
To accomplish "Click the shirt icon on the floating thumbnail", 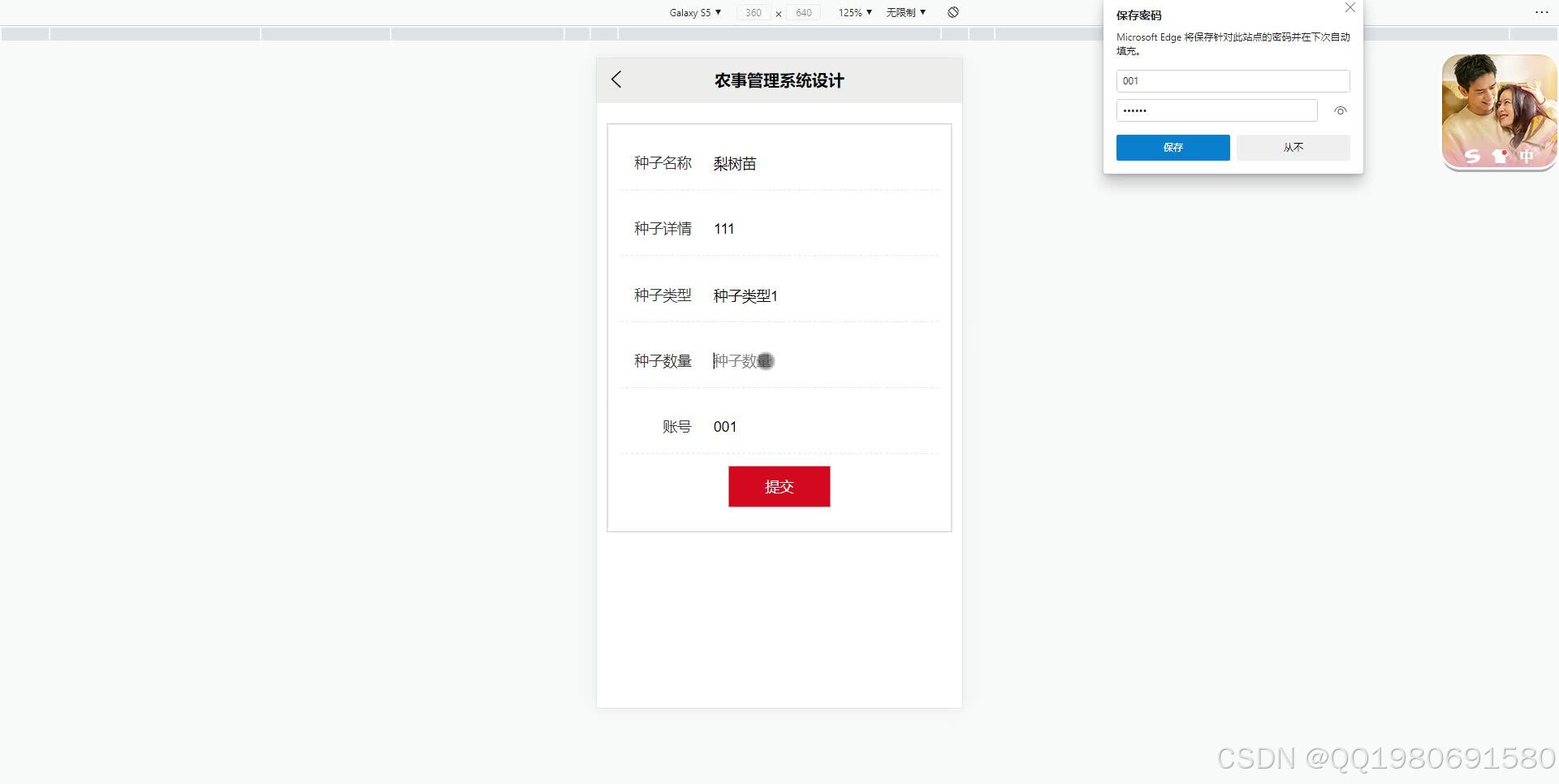I will tap(1500, 157).
